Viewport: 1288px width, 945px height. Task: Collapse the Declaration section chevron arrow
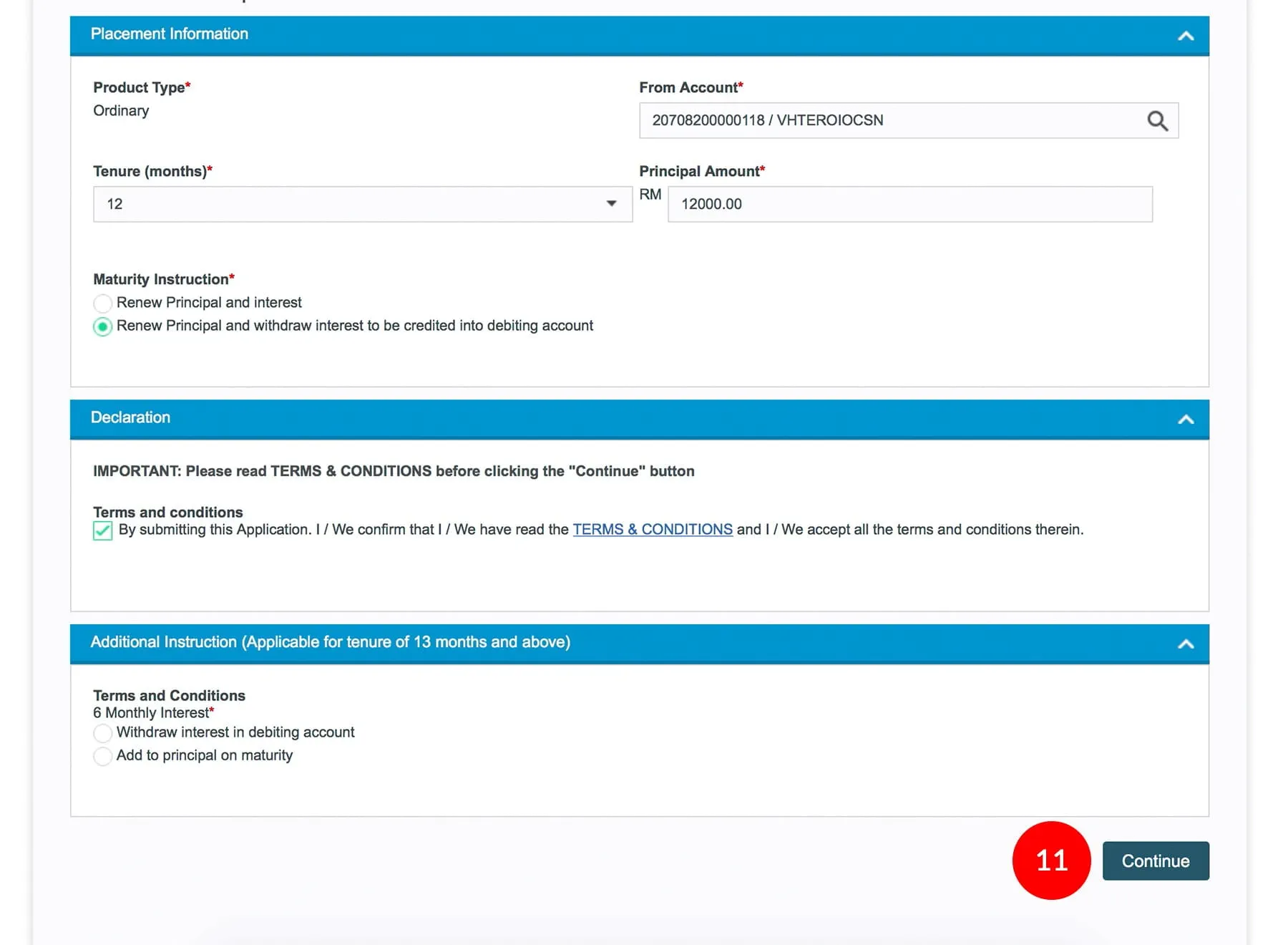click(x=1185, y=420)
